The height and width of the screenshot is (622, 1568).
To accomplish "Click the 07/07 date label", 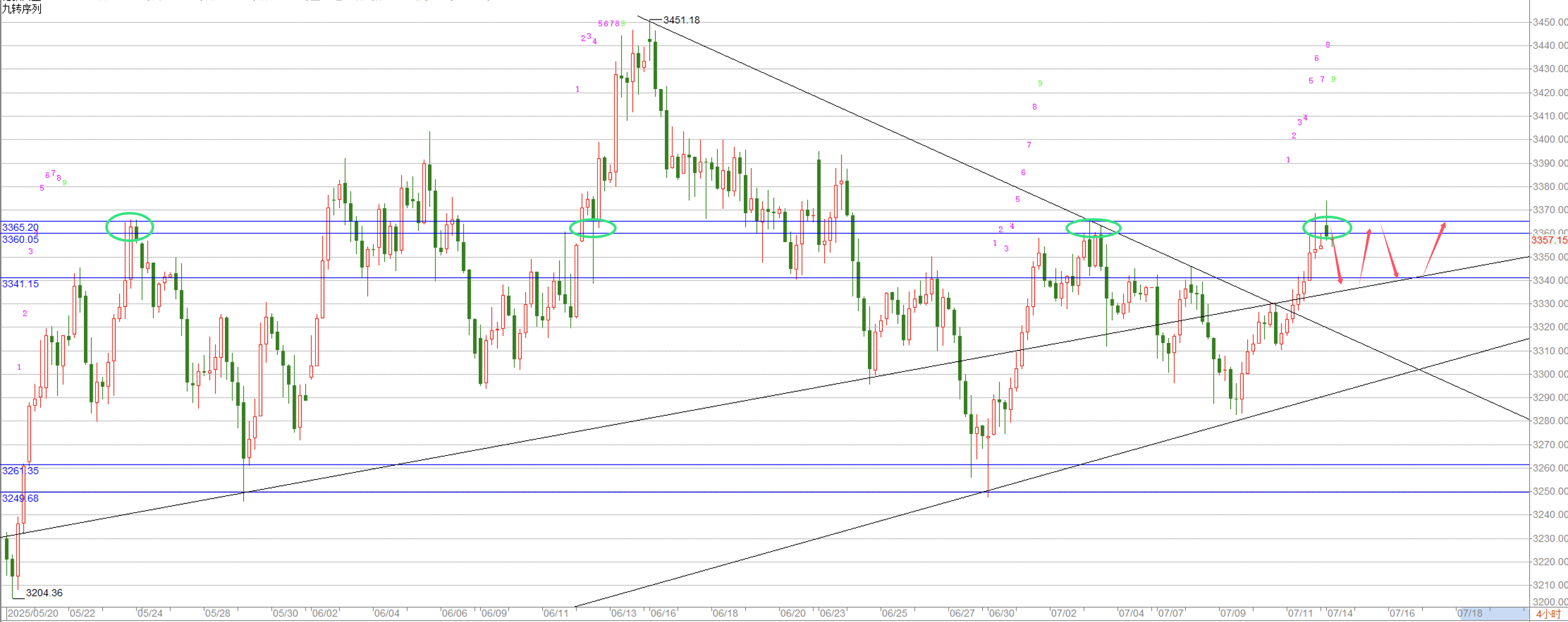I will point(1171,613).
